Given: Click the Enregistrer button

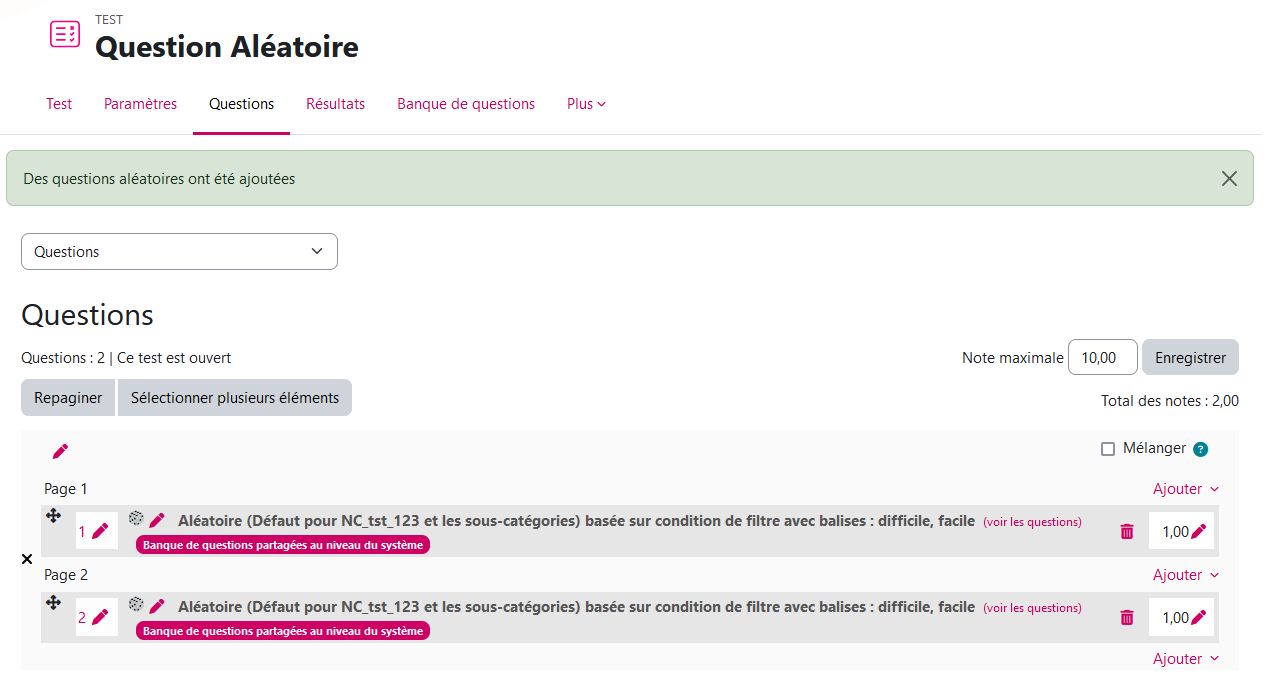Looking at the screenshot, I should (x=1190, y=357).
